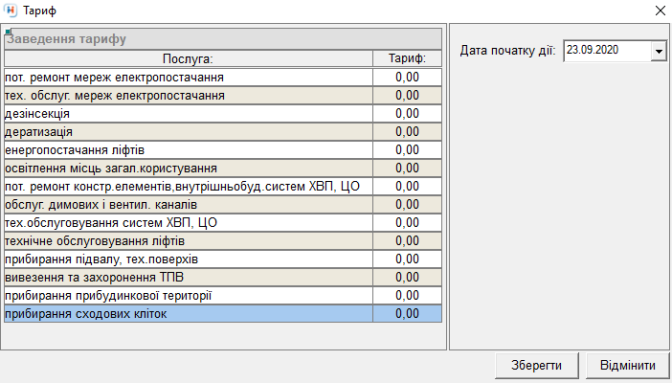This screenshot has height=383, width=672.
Task: Click the Відмінити button
Action: (627, 365)
